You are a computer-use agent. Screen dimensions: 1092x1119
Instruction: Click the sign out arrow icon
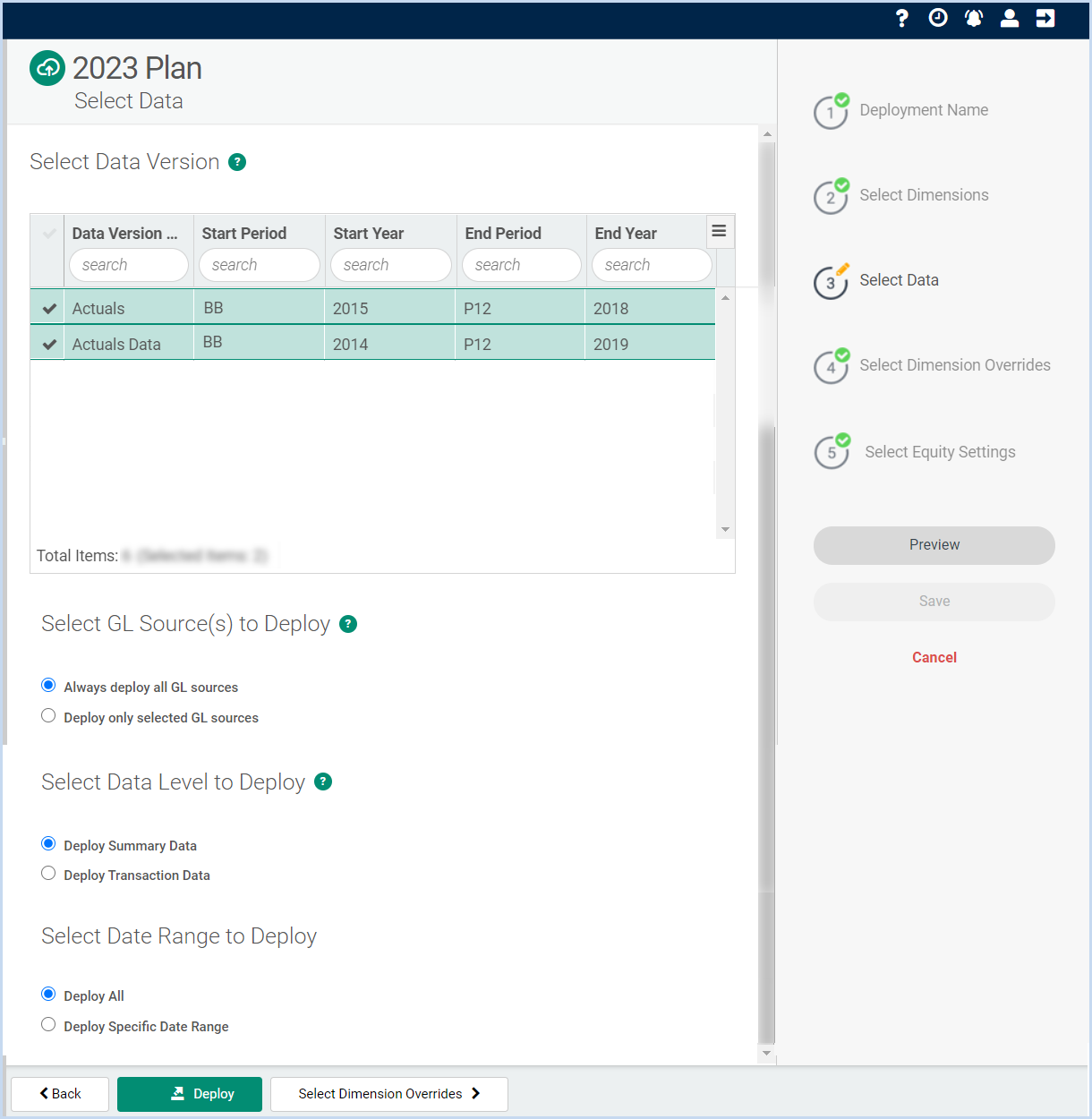pyautogui.click(x=1045, y=19)
